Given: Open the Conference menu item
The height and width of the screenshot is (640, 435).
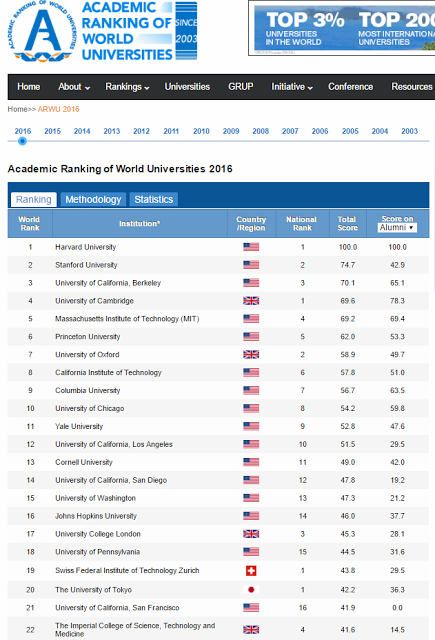Looking at the screenshot, I should point(351,87).
